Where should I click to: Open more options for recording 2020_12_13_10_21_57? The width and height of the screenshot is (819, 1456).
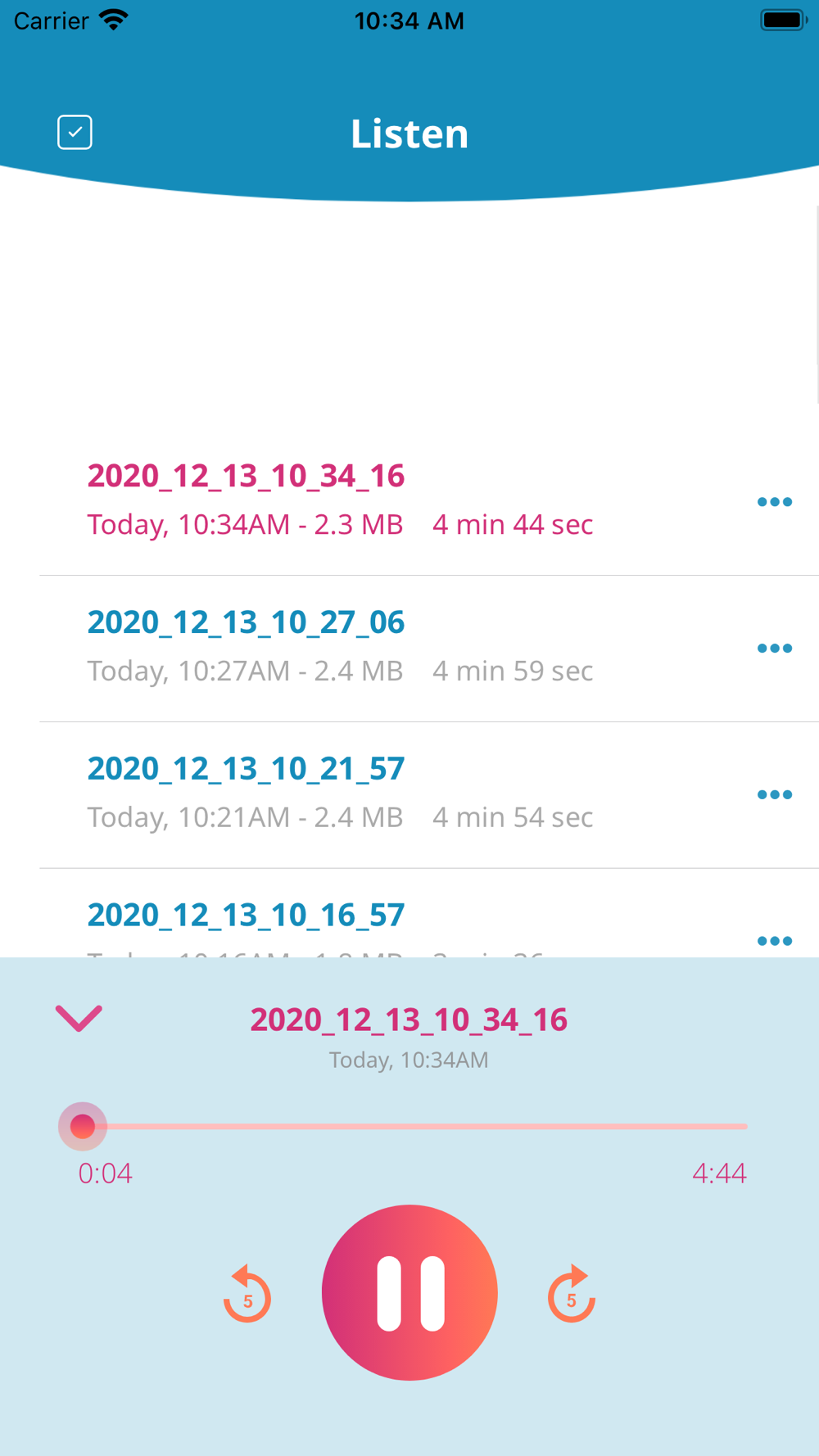pos(774,795)
